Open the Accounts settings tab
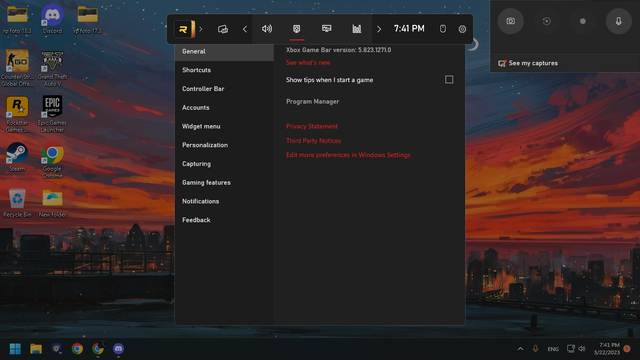The image size is (640, 360). coord(224,108)
